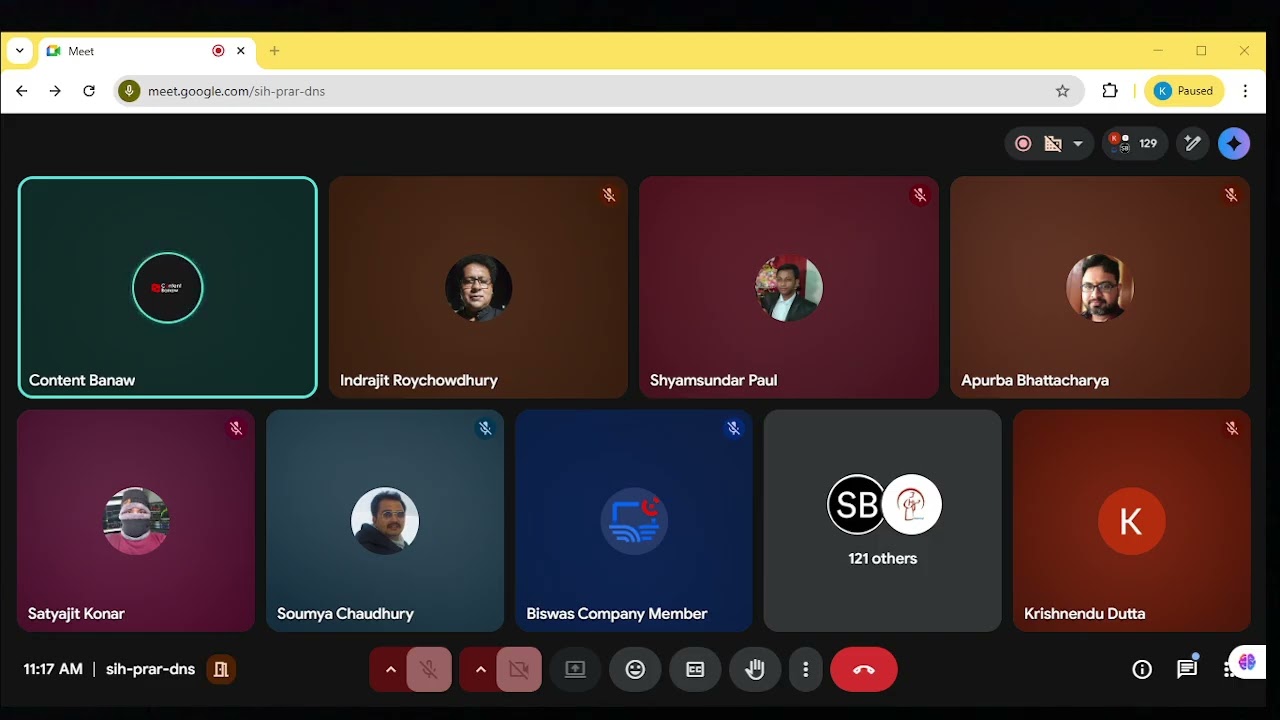The image size is (1280, 720).
Task: Open the participants list showing 129
Action: point(1135,144)
